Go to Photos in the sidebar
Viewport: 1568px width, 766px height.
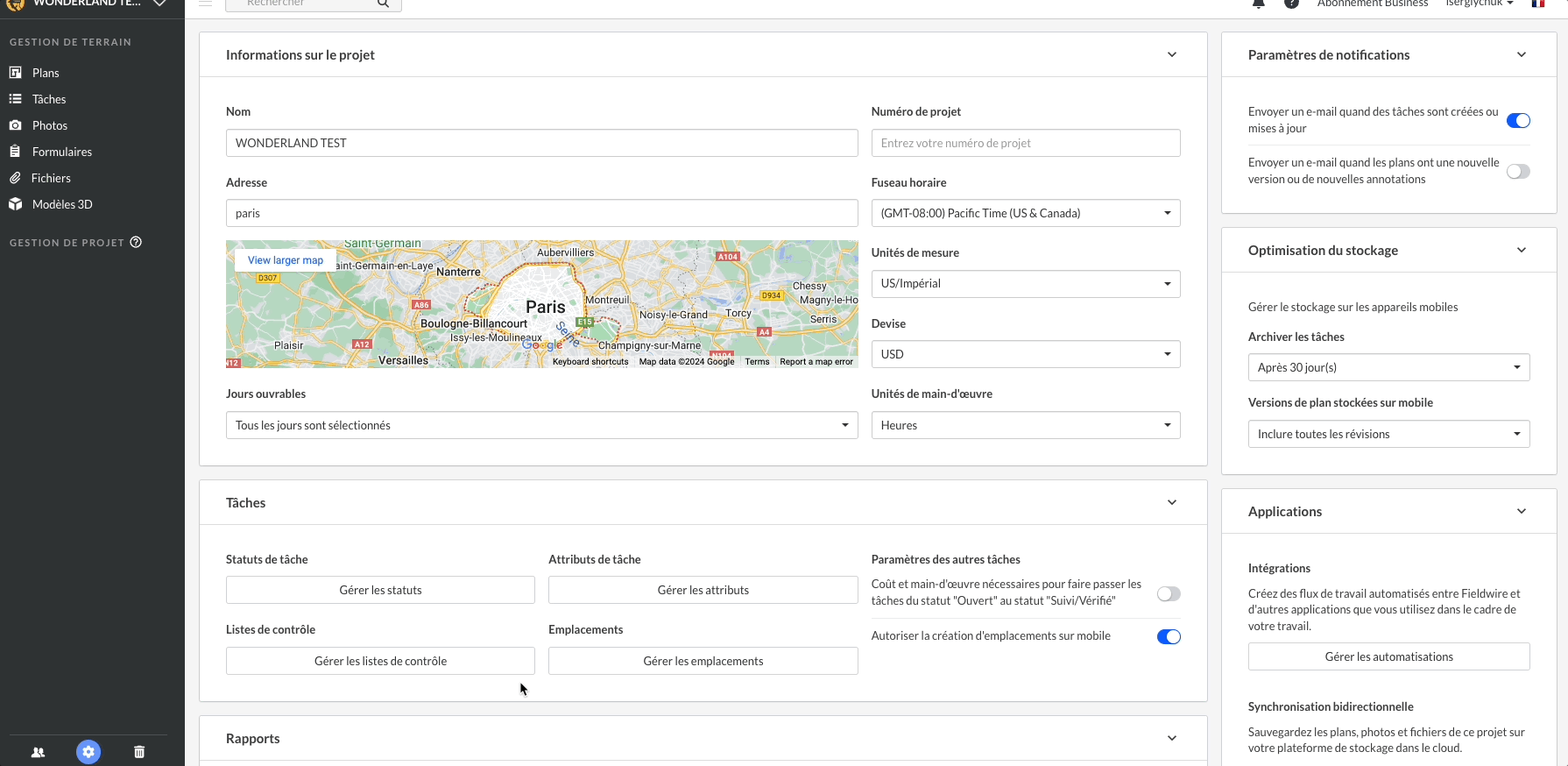[x=50, y=125]
